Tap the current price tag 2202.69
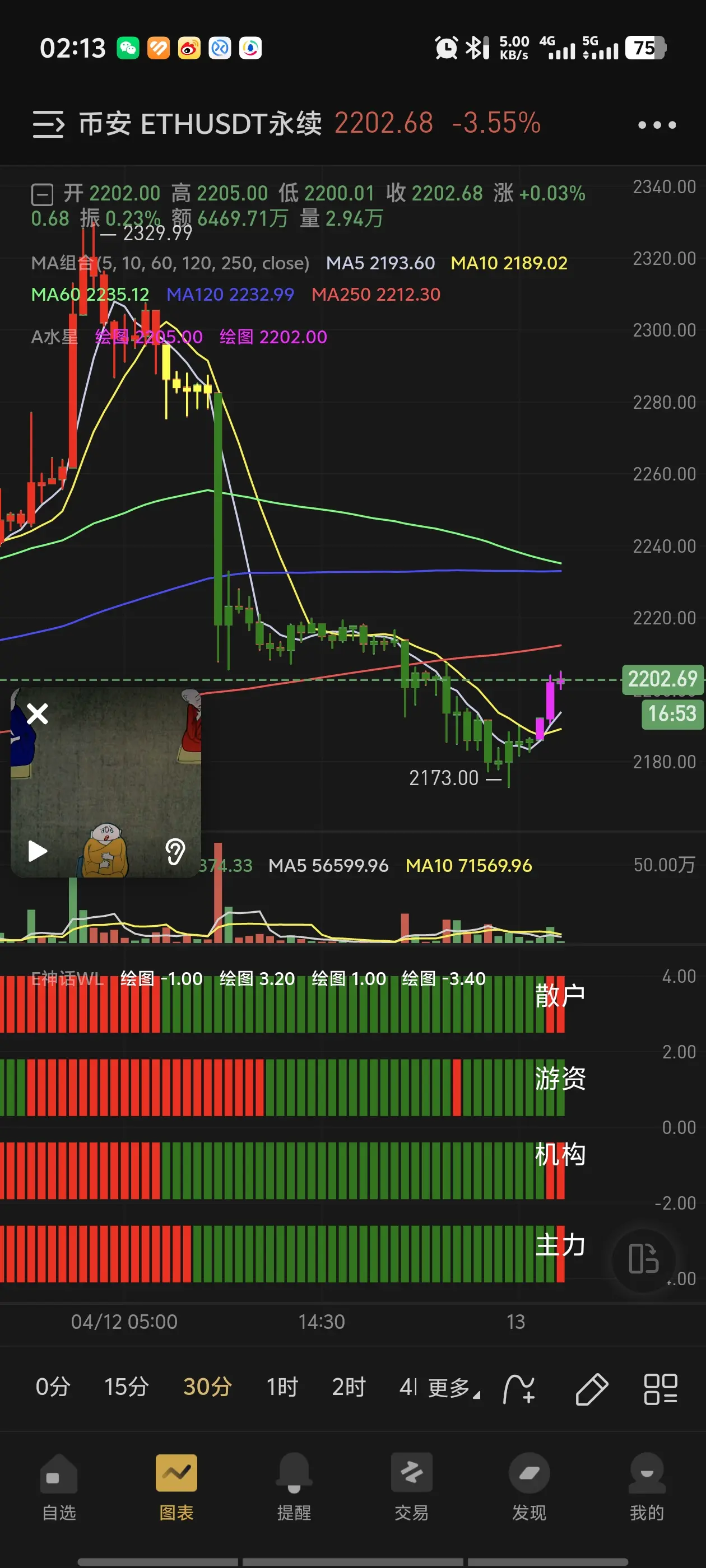This screenshot has height=1568, width=706. point(663,679)
